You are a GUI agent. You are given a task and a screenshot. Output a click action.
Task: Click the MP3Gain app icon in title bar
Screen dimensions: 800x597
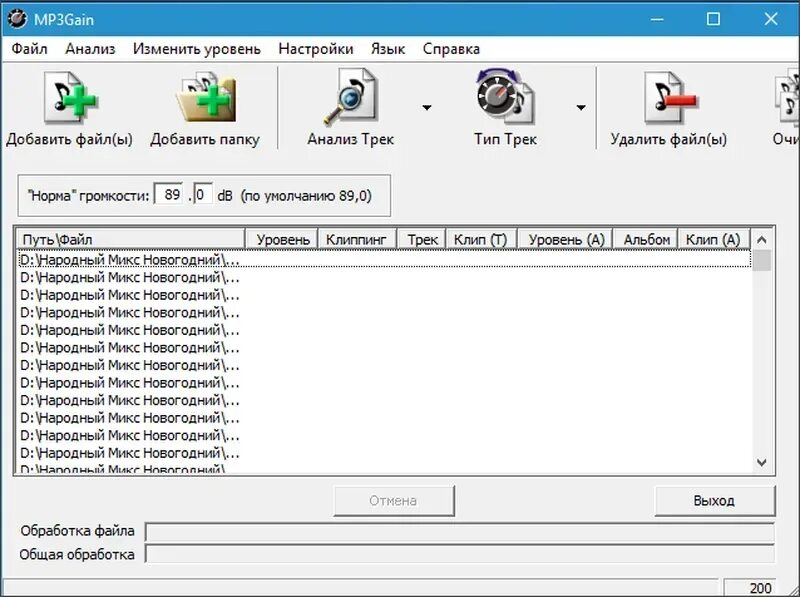pyautogui.click(x=17, y=19)
